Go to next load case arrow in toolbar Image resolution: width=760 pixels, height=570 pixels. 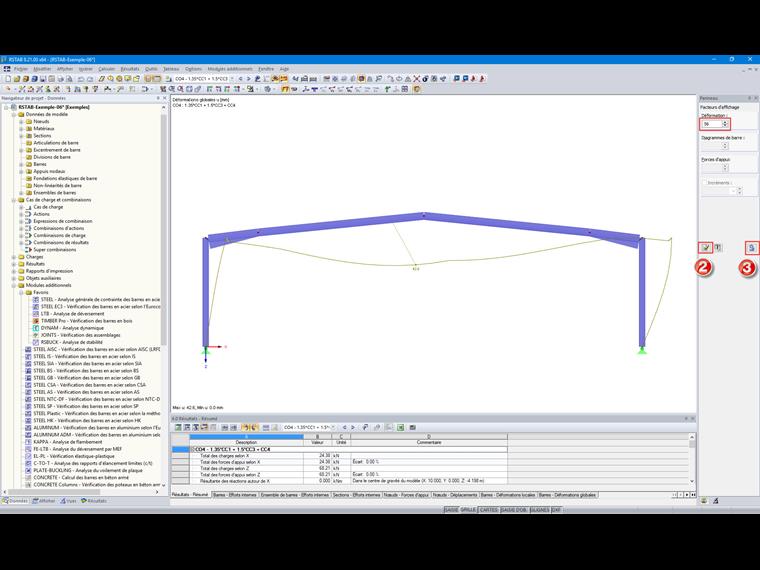249,79
